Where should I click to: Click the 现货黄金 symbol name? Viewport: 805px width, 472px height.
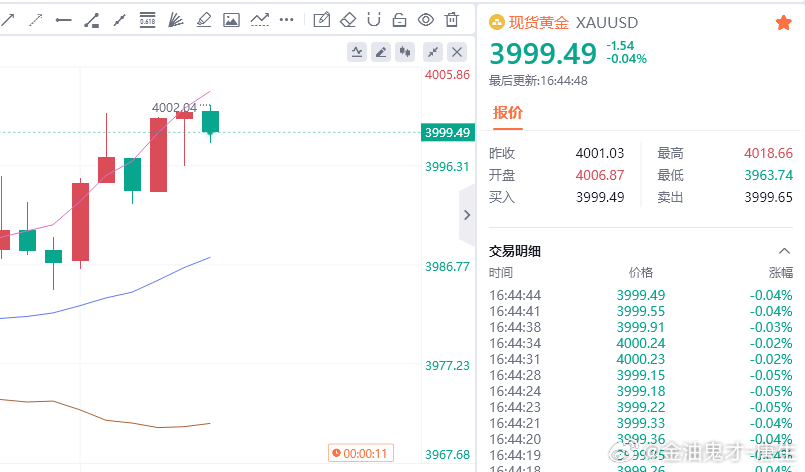click(539, 23)
